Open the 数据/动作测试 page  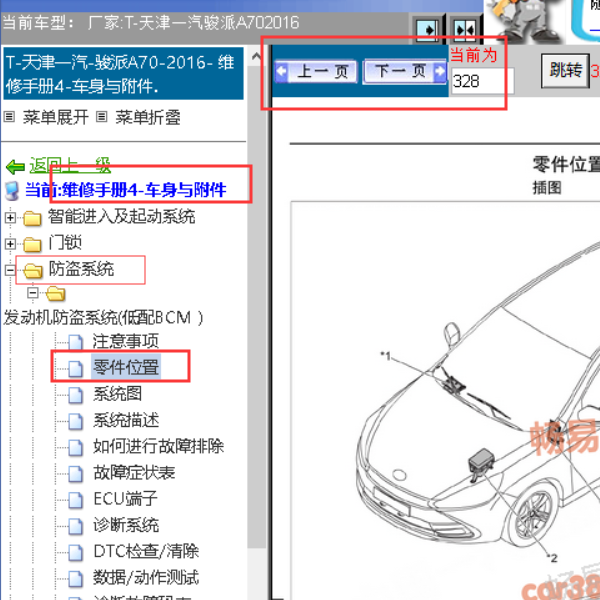pos(146,578)
